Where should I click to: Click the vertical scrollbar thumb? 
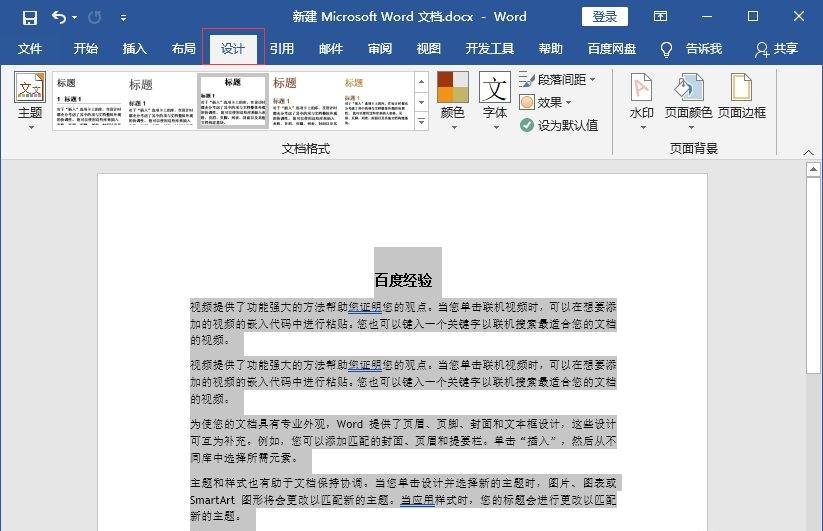[x=813, y=275]
